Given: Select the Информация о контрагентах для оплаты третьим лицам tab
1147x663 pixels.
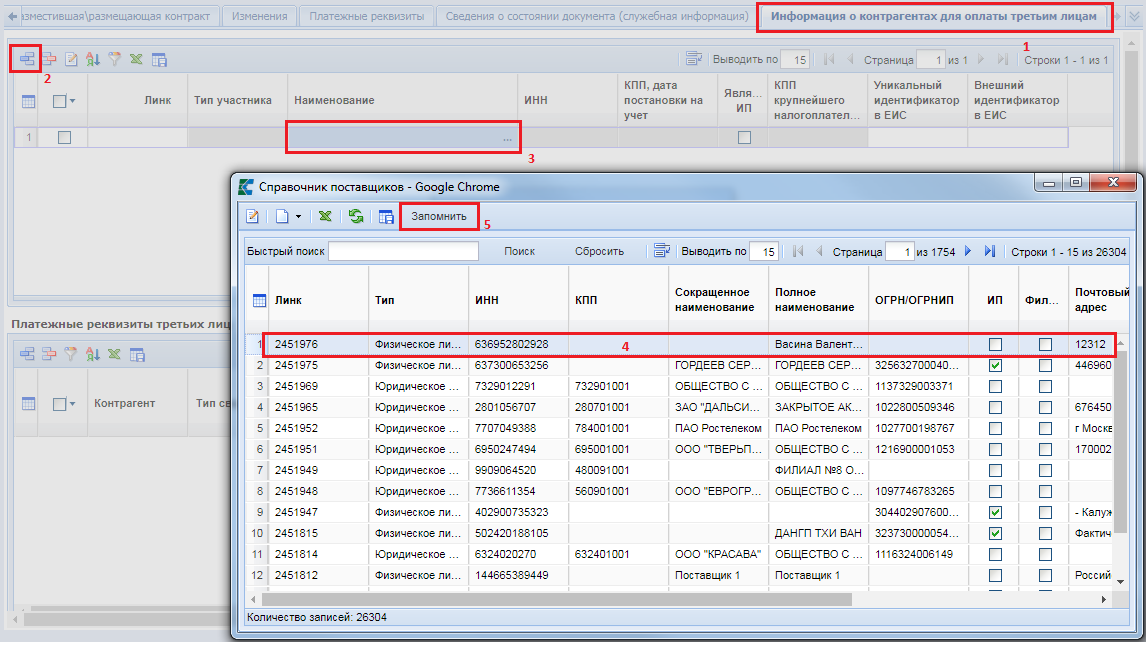Looking at the screenshot, I should [x=933, y=16].
